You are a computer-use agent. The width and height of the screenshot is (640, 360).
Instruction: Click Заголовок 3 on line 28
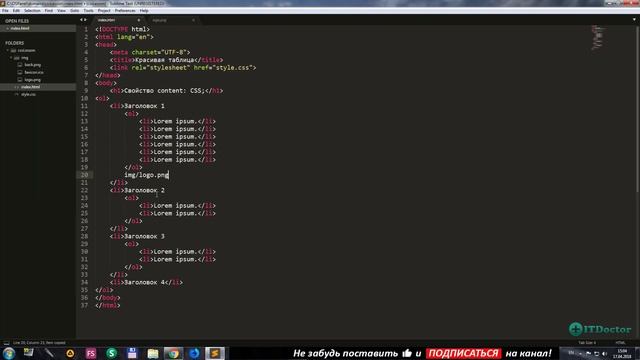click(144, 236)
